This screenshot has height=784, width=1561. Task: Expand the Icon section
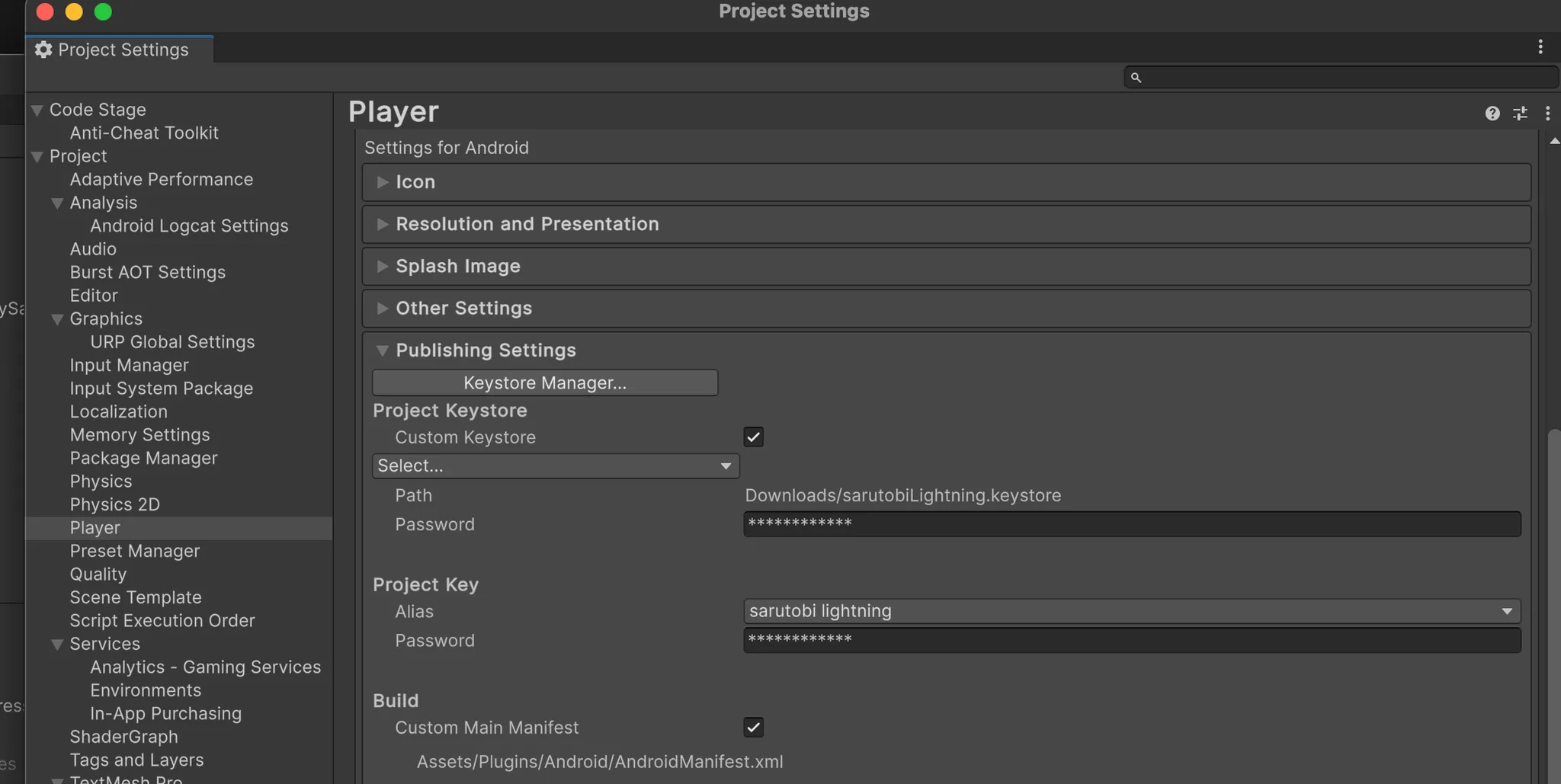click(x=946, y=182)
